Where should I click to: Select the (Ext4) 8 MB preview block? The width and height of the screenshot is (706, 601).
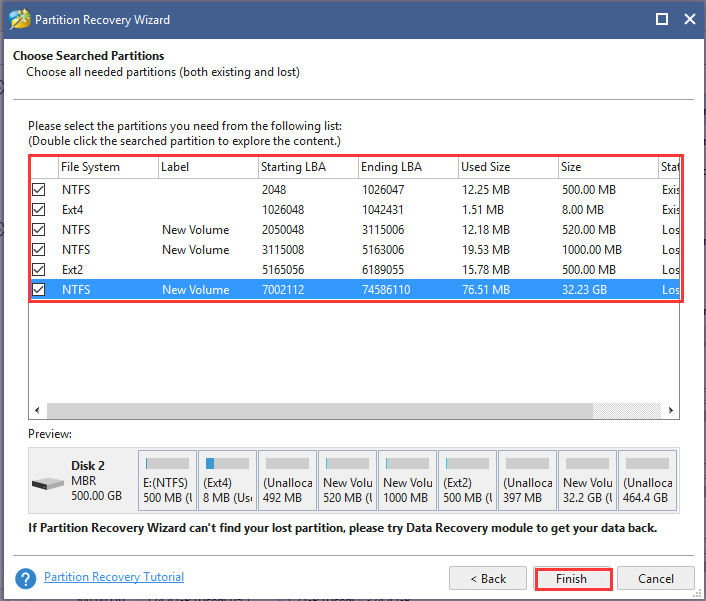tap(227, 481)
